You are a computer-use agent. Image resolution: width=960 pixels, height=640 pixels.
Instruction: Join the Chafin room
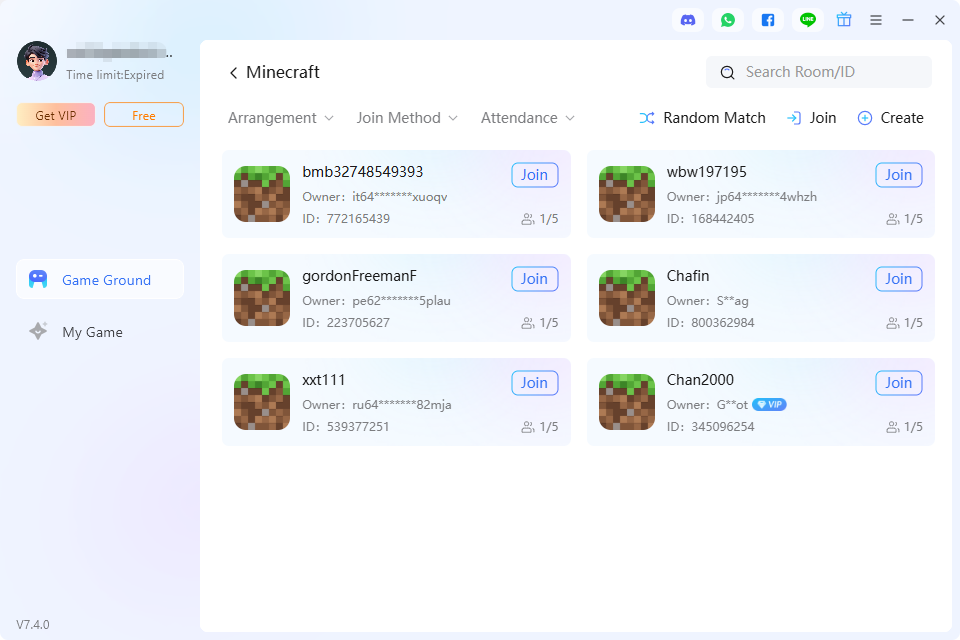pos(899,279)
